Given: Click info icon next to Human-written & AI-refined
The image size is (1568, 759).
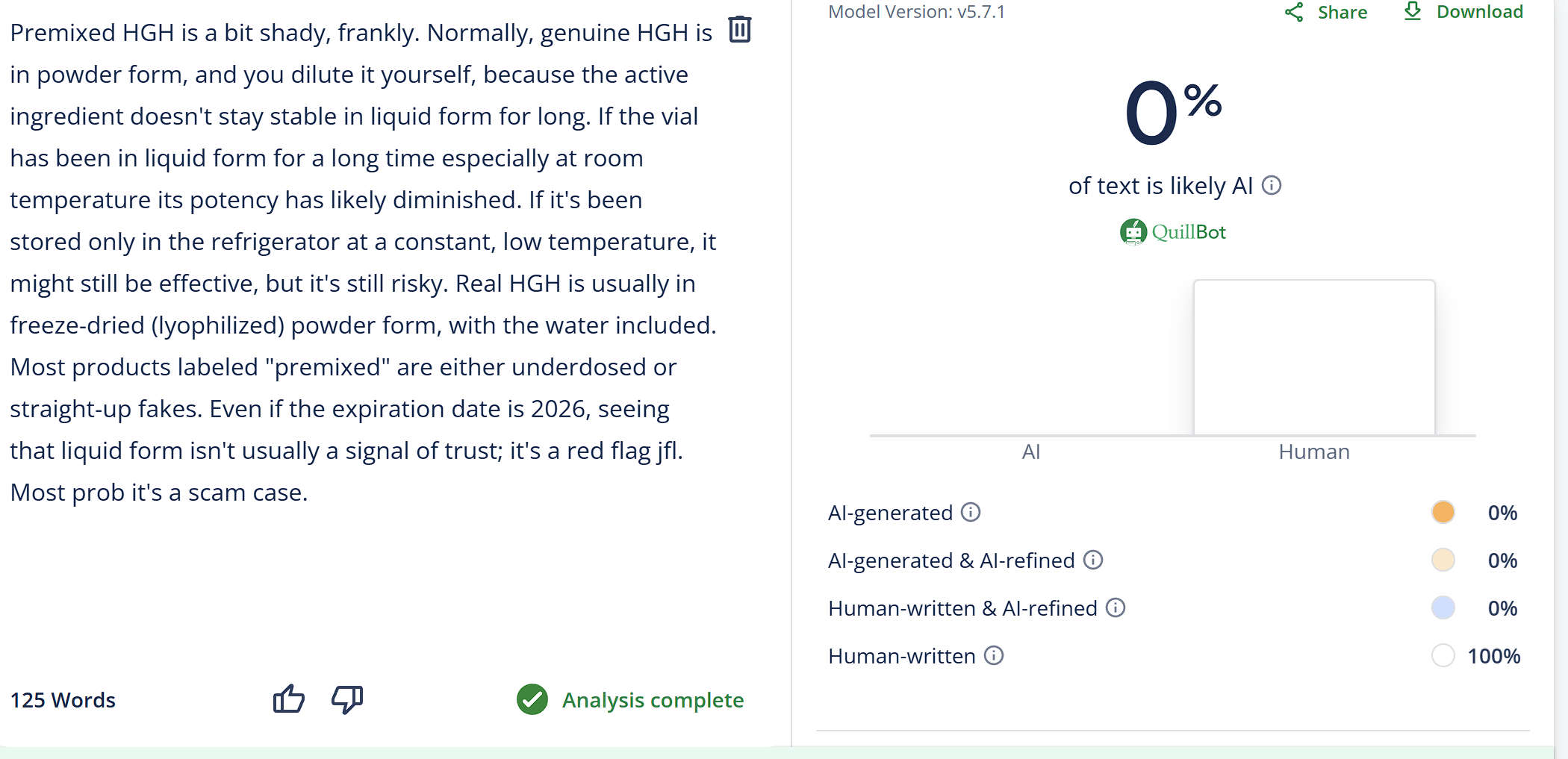Looking at the screenshot, I should [x=1116, y=607].
